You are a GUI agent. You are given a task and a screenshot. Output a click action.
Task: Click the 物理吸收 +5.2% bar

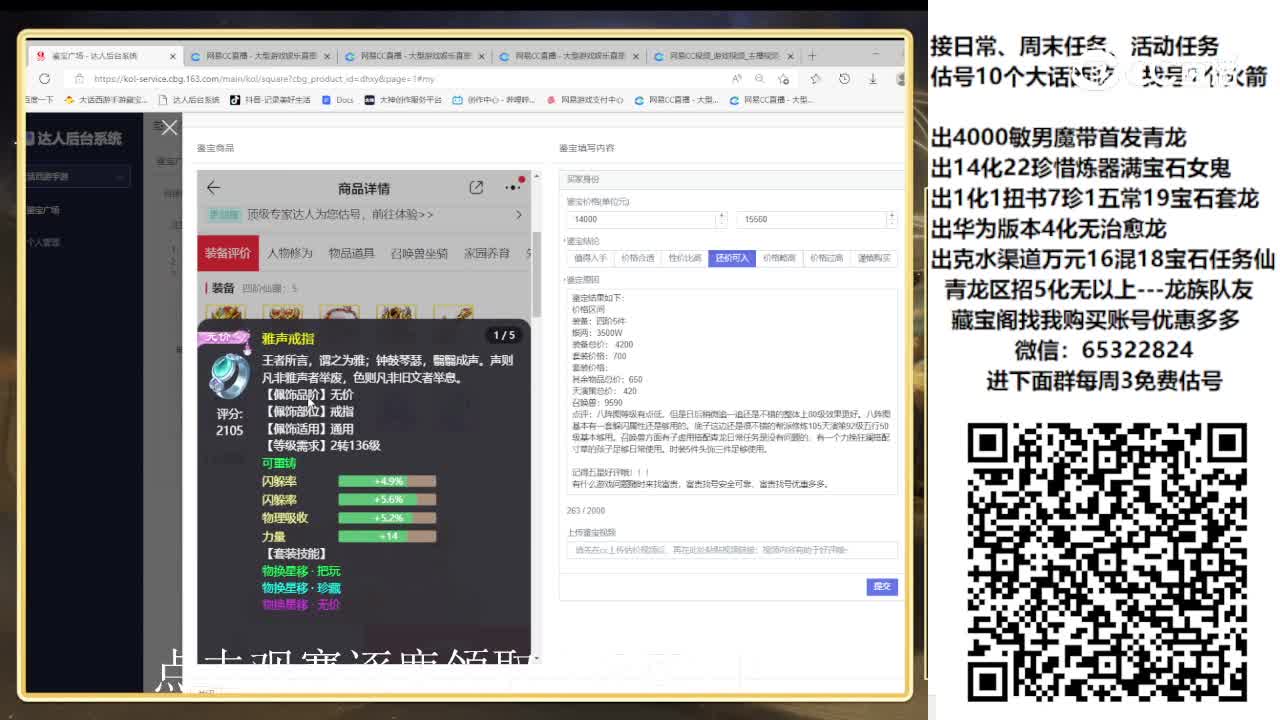click(x=387, y=518)
